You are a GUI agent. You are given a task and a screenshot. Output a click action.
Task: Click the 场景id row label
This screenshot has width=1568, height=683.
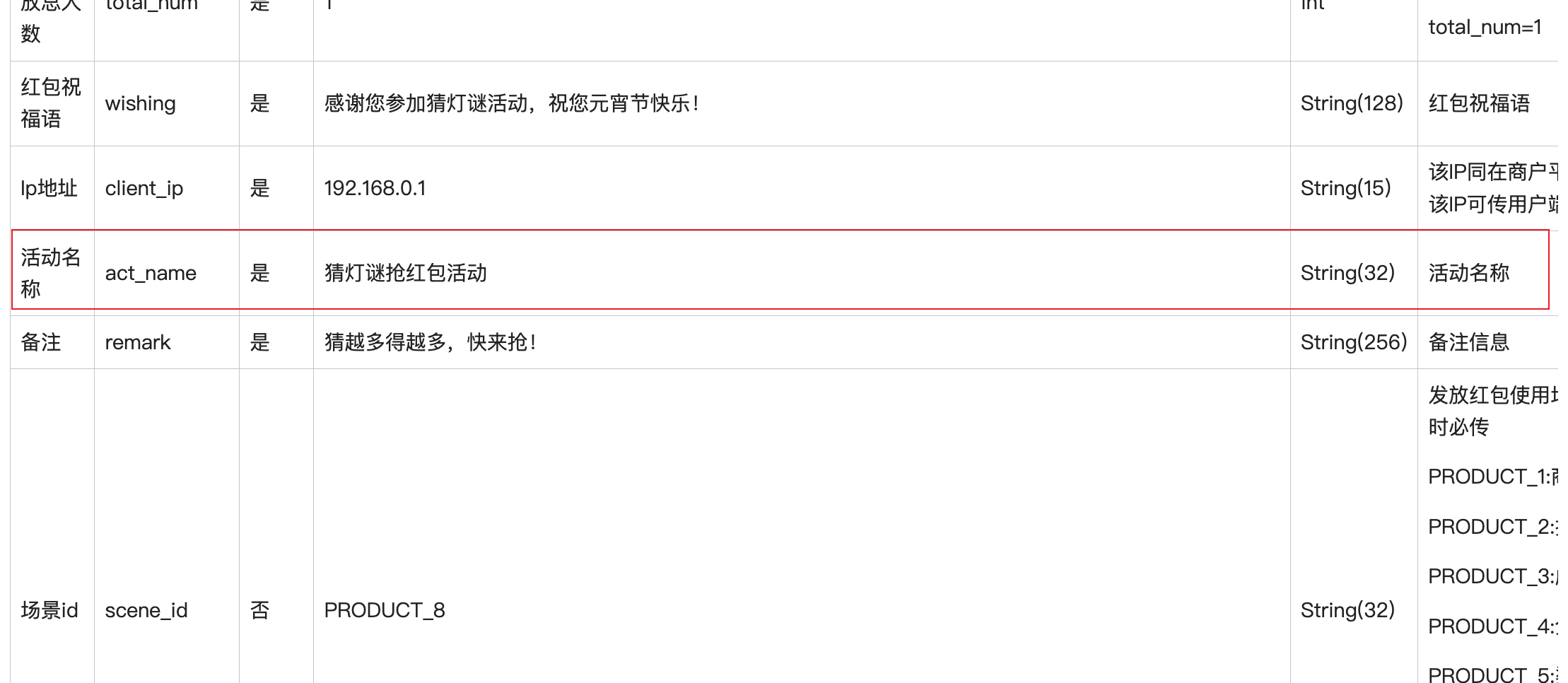[49, 610]
